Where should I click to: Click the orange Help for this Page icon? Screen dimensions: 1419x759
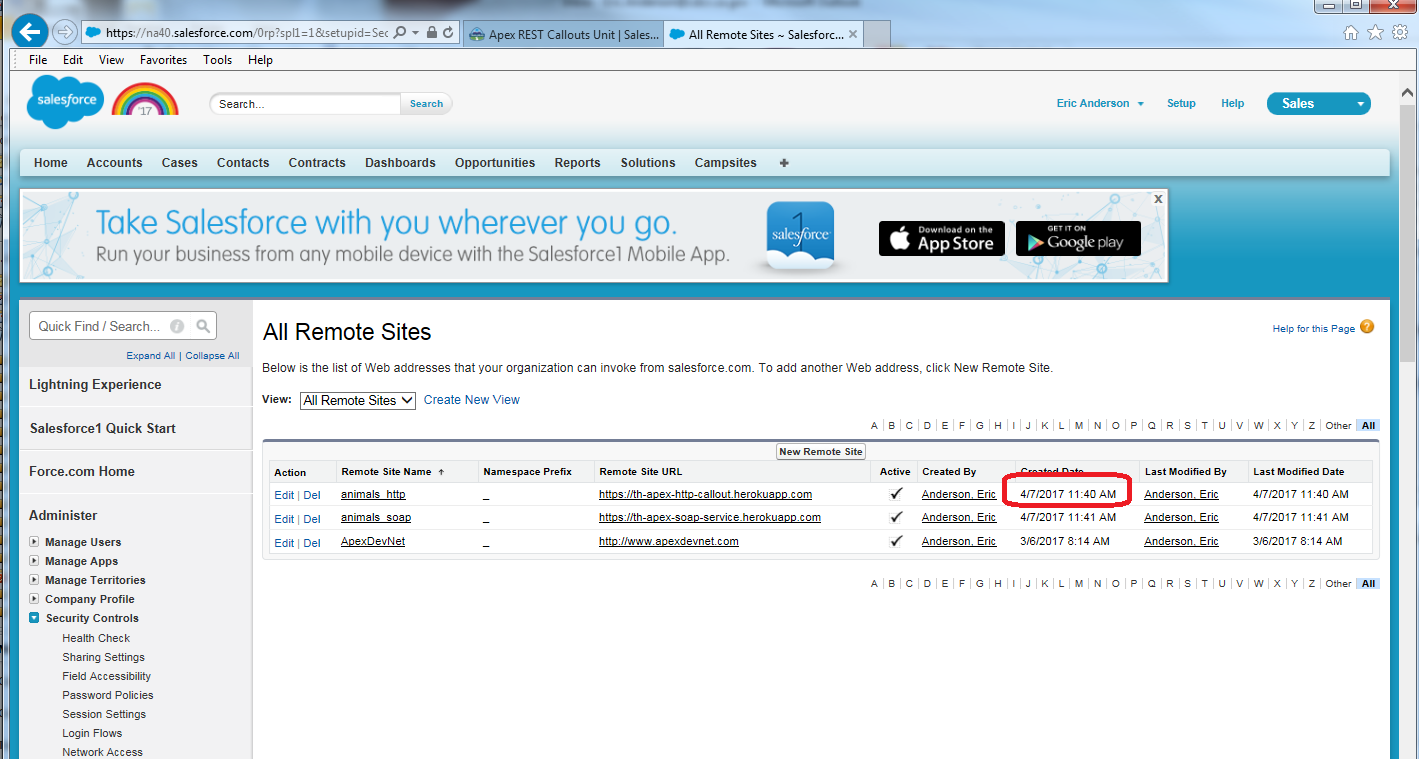(x=1367, y=327)
